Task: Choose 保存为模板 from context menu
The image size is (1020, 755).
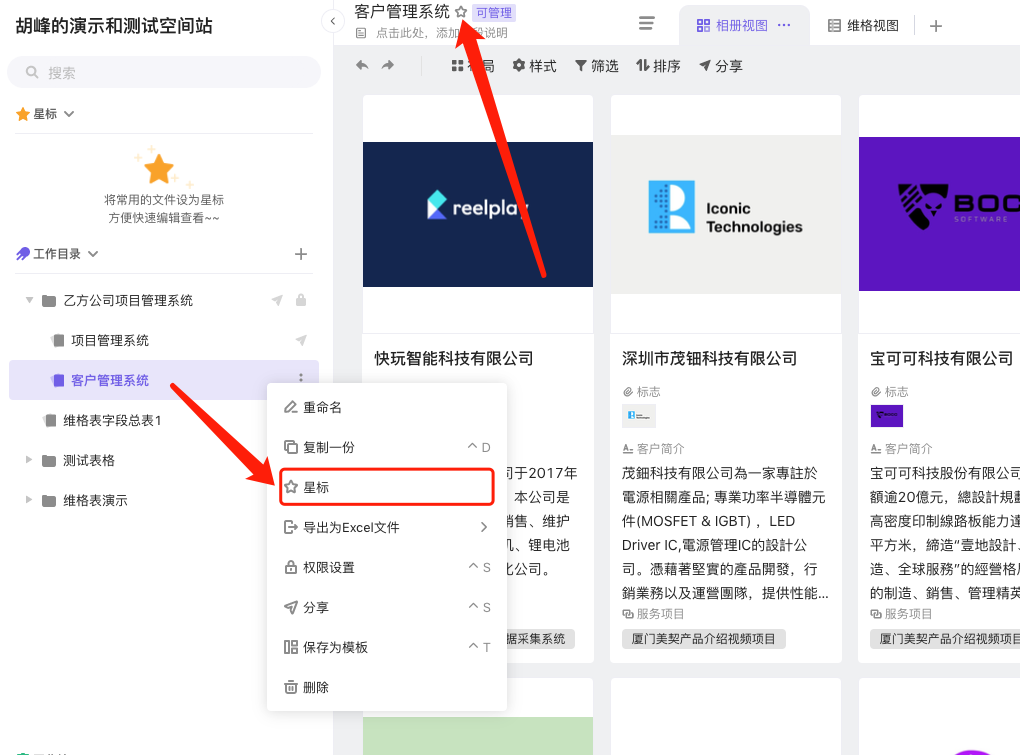Action: [x=386, y=647]
